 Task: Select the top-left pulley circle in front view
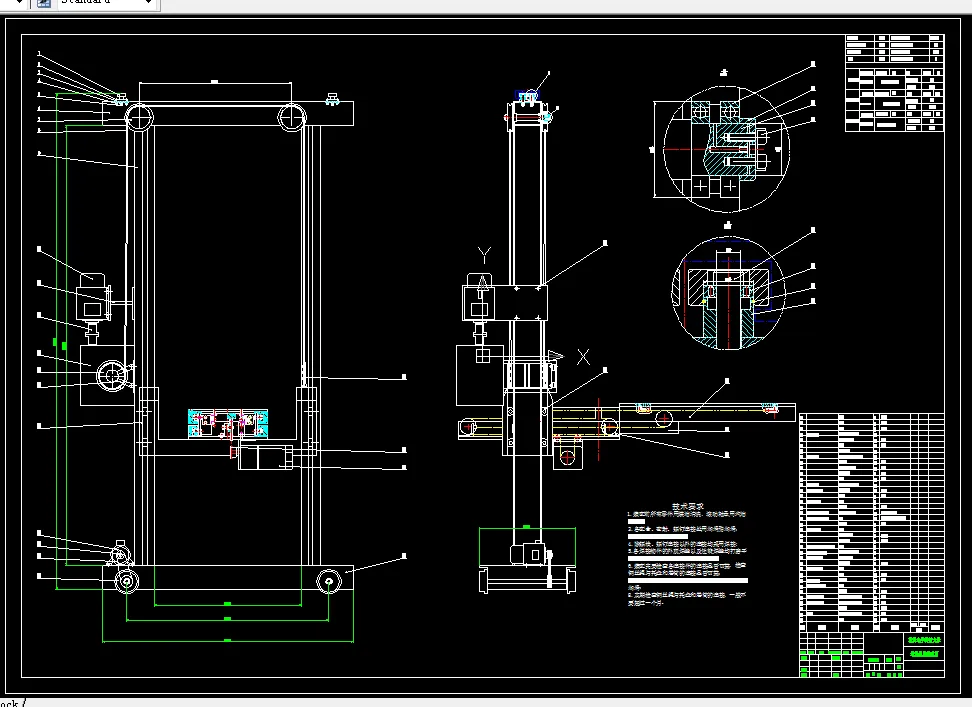click(x=139, y=116)
